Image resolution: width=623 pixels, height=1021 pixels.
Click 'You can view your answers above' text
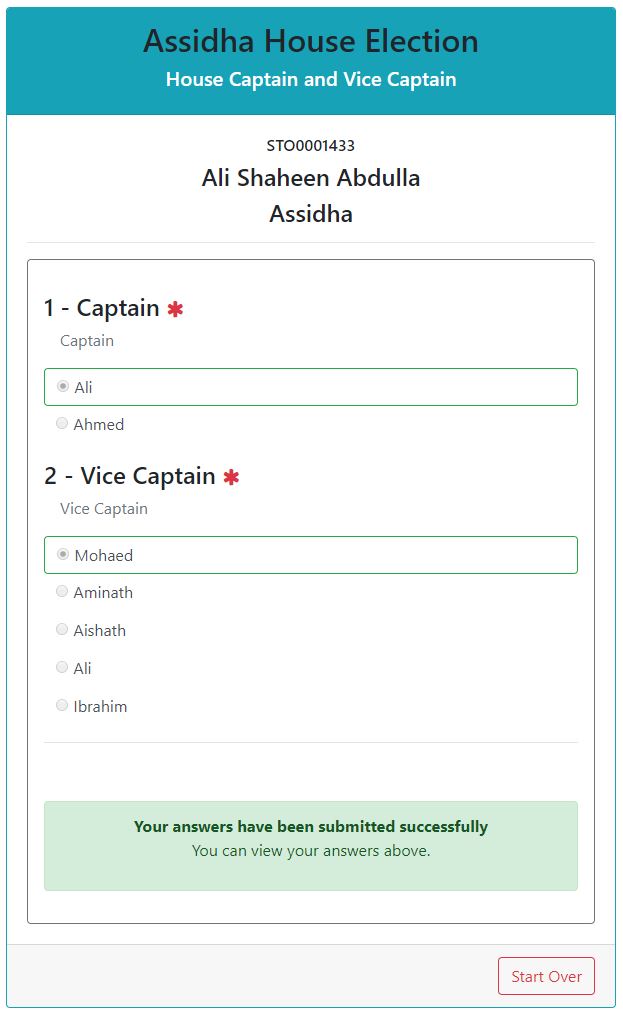(x=310, y=851)
